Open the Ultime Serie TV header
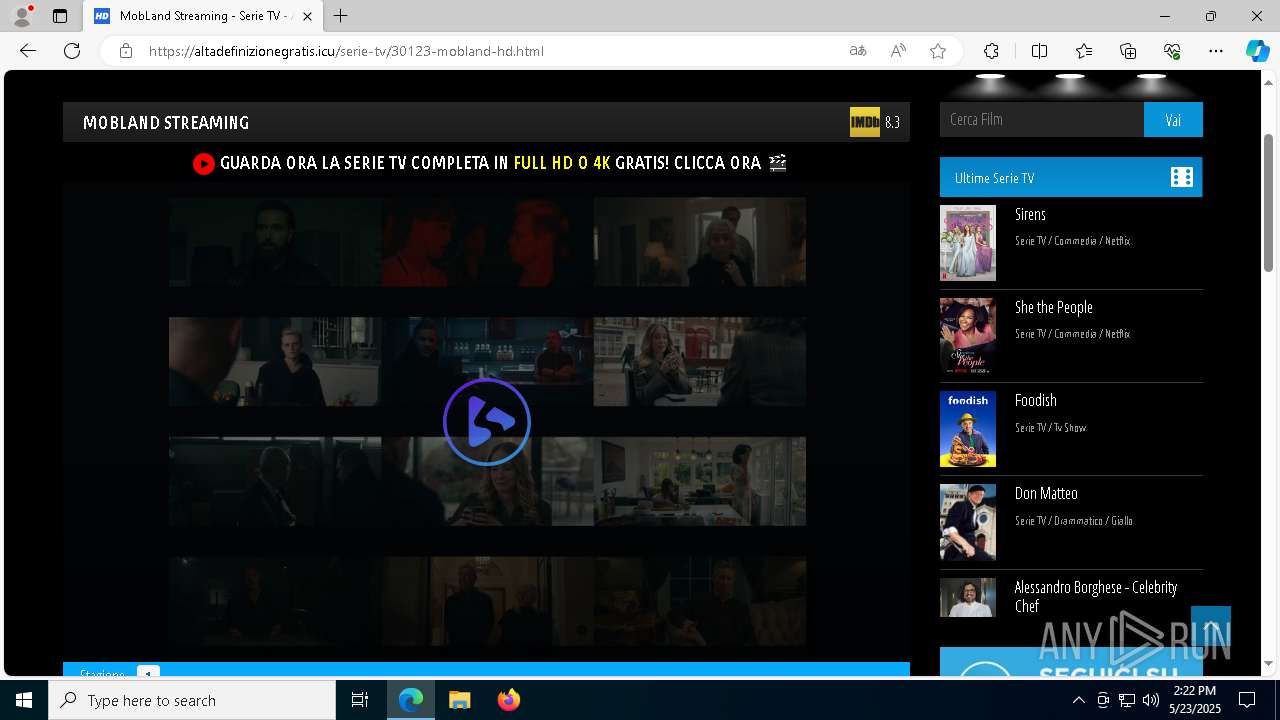Viewport: 1280px width, 720px height. pyautogui.click(x=1071, y=177)
